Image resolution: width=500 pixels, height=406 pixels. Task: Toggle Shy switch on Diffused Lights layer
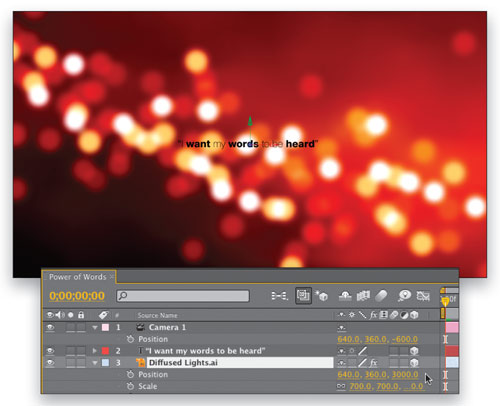coord(341,363)
